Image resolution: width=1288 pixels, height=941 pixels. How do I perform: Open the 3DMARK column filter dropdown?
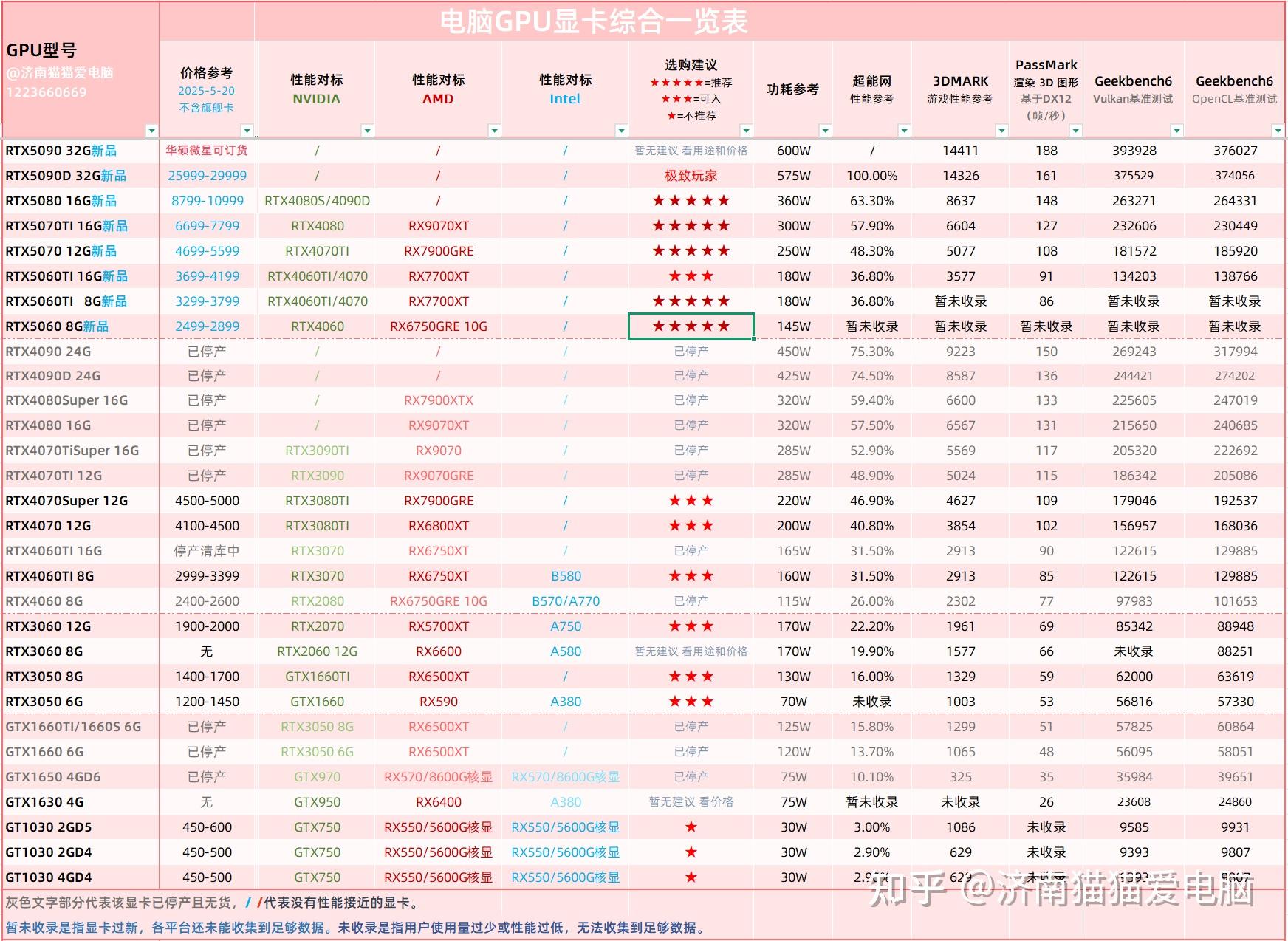pyautogui.click(x=1001, y=131)
